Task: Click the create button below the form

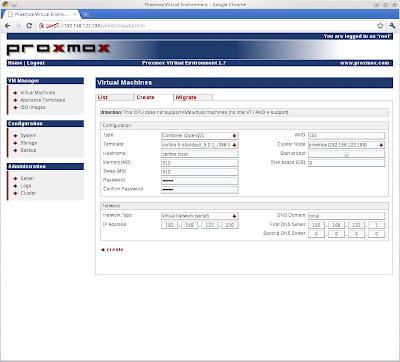Action: coord(112,249)
